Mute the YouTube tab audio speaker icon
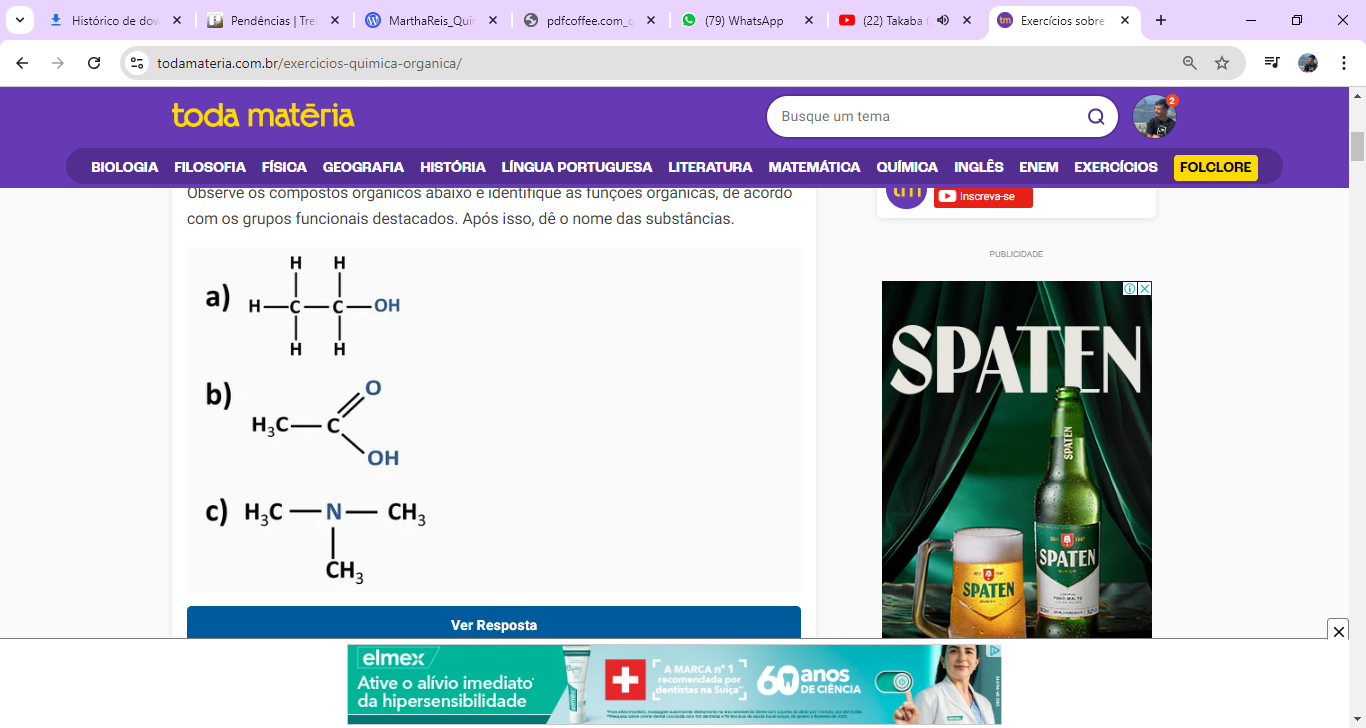The width and height of the screenshot is (1366, 728). click(x=943, y=20)
